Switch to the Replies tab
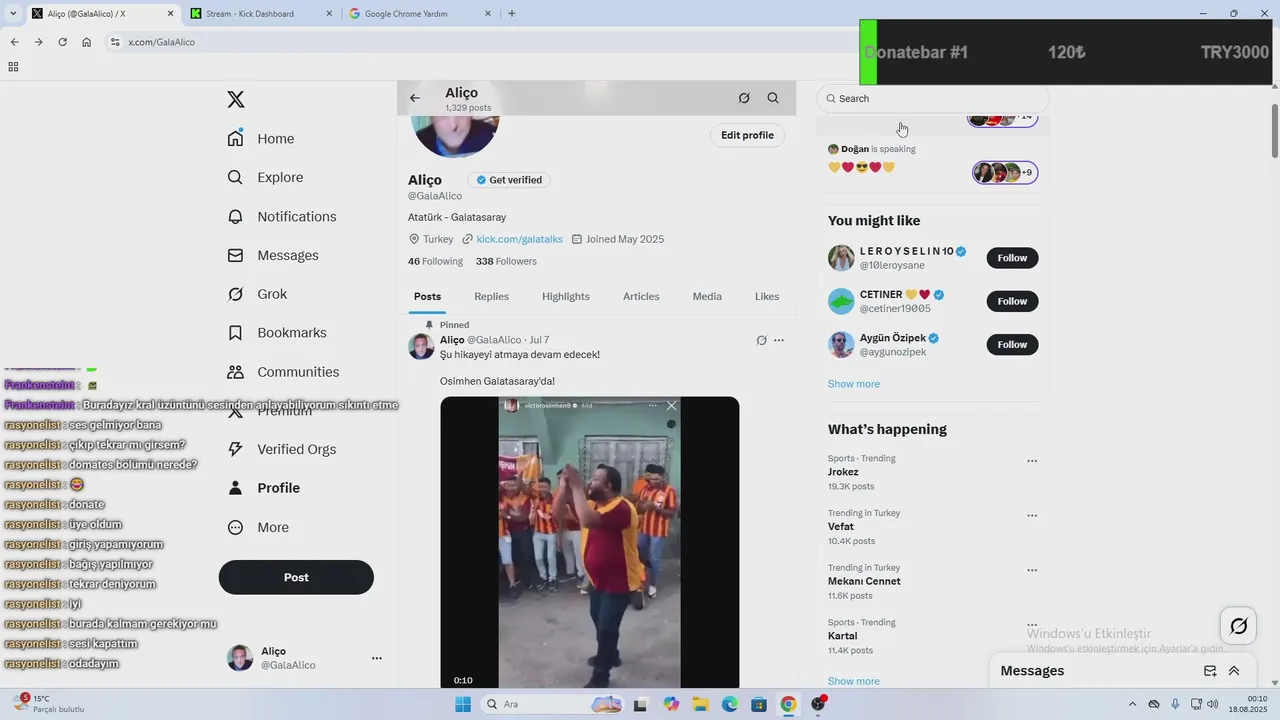1280x720 pixels. 491,297
